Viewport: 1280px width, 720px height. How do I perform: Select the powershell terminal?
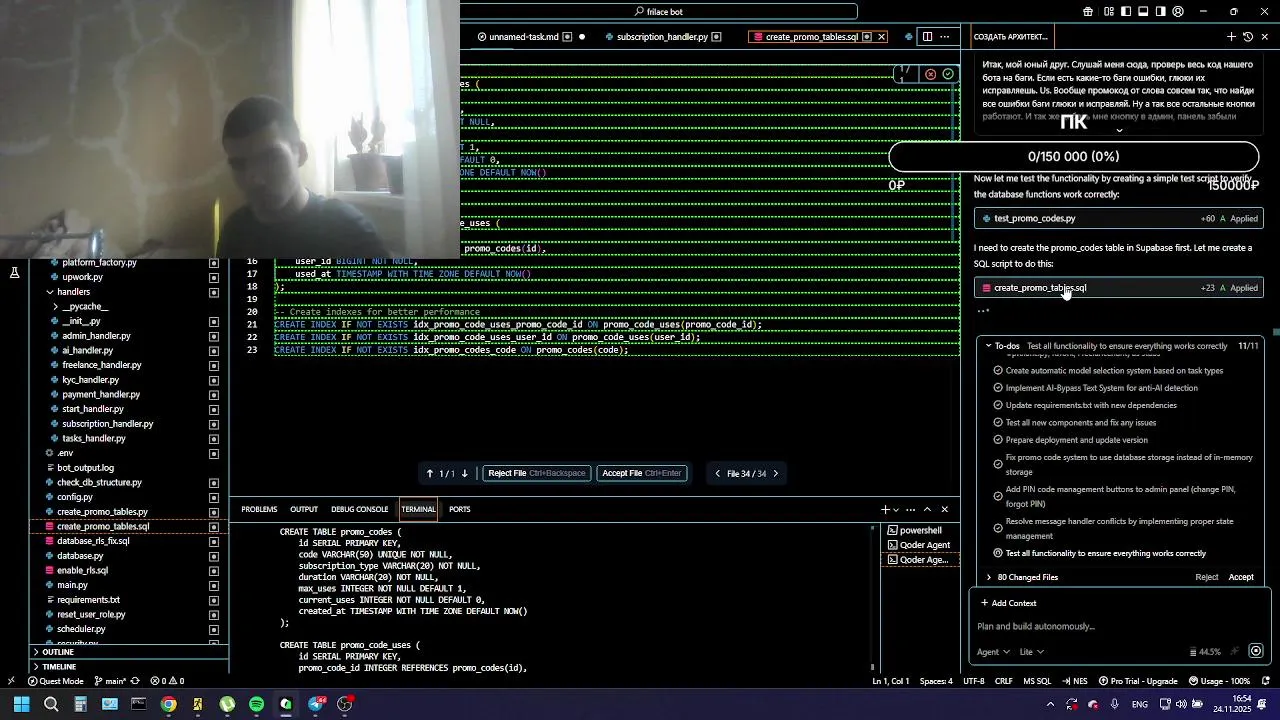pos(918,530)
